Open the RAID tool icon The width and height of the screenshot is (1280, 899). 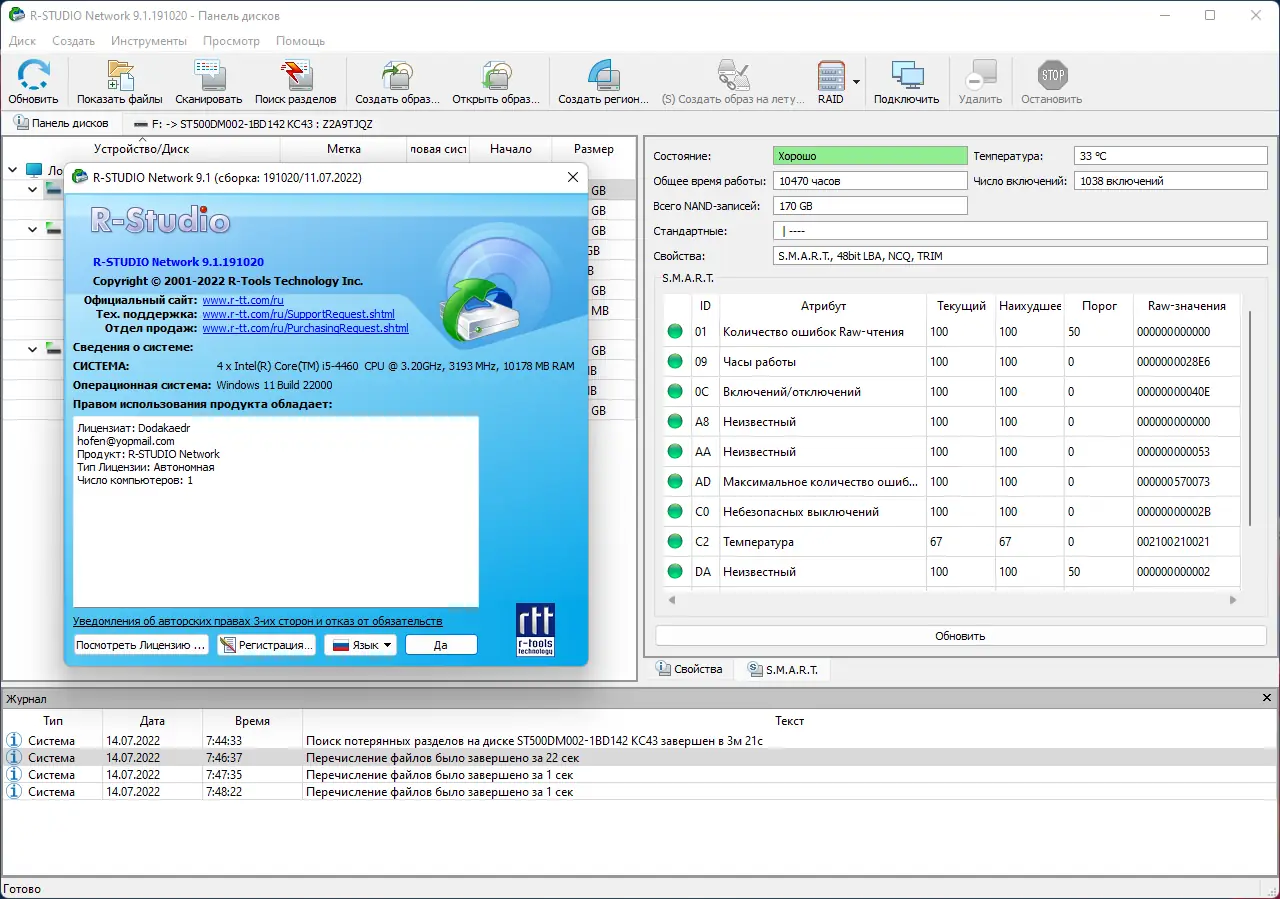(831, 75)
